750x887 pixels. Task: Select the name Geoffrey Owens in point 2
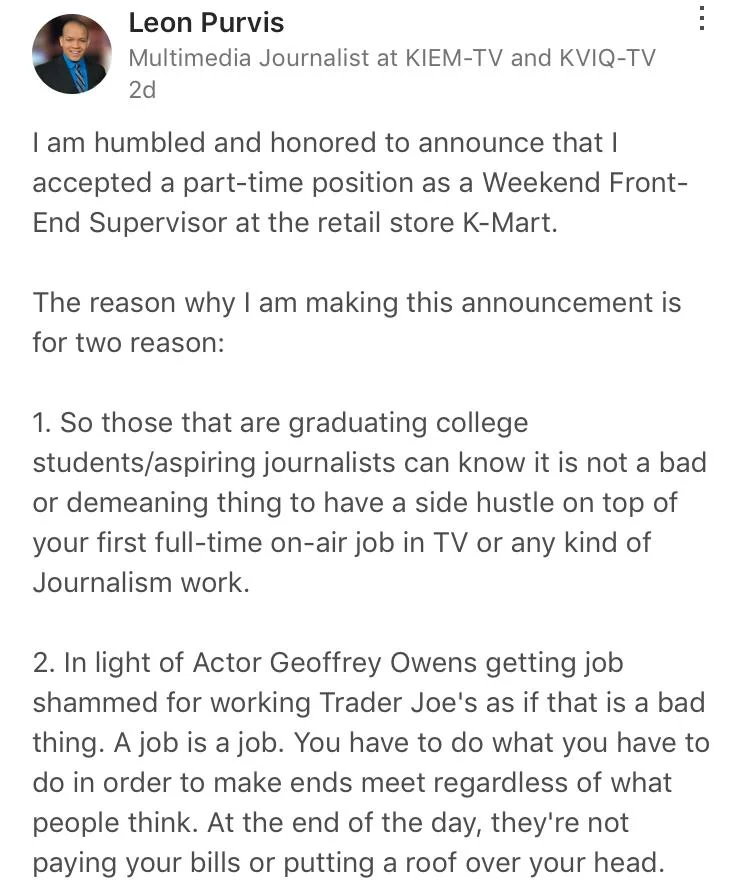373,663
